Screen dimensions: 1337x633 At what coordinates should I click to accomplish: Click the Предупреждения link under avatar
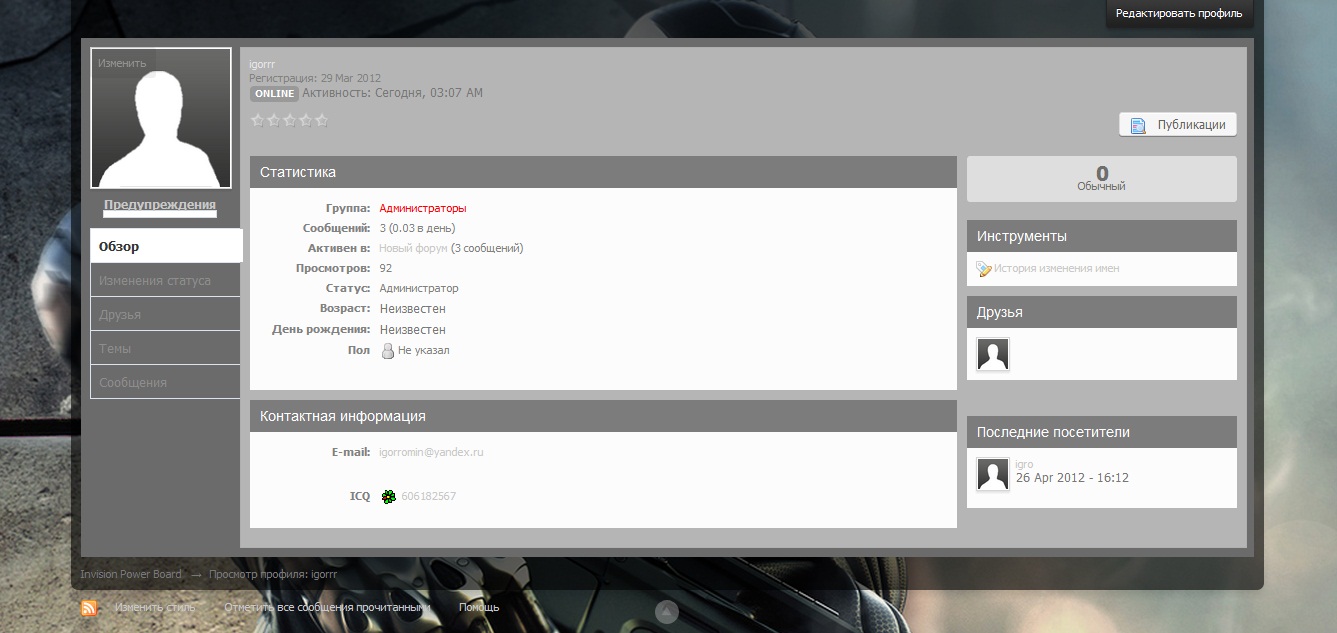160,204
